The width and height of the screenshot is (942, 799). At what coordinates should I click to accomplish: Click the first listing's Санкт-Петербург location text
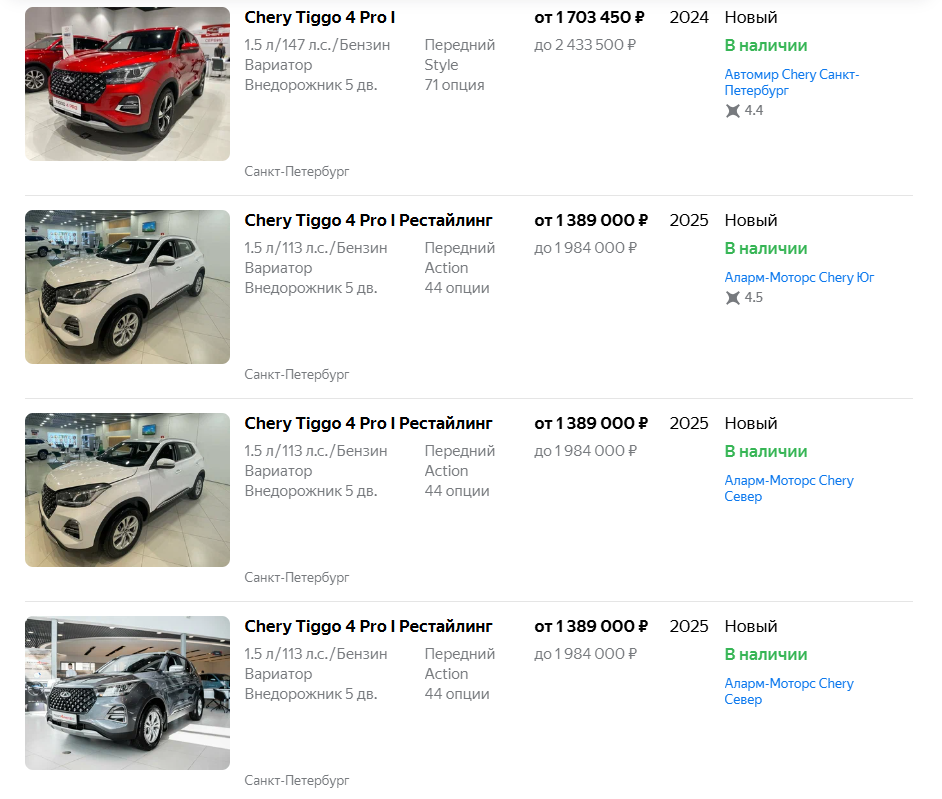pos(297,172)
